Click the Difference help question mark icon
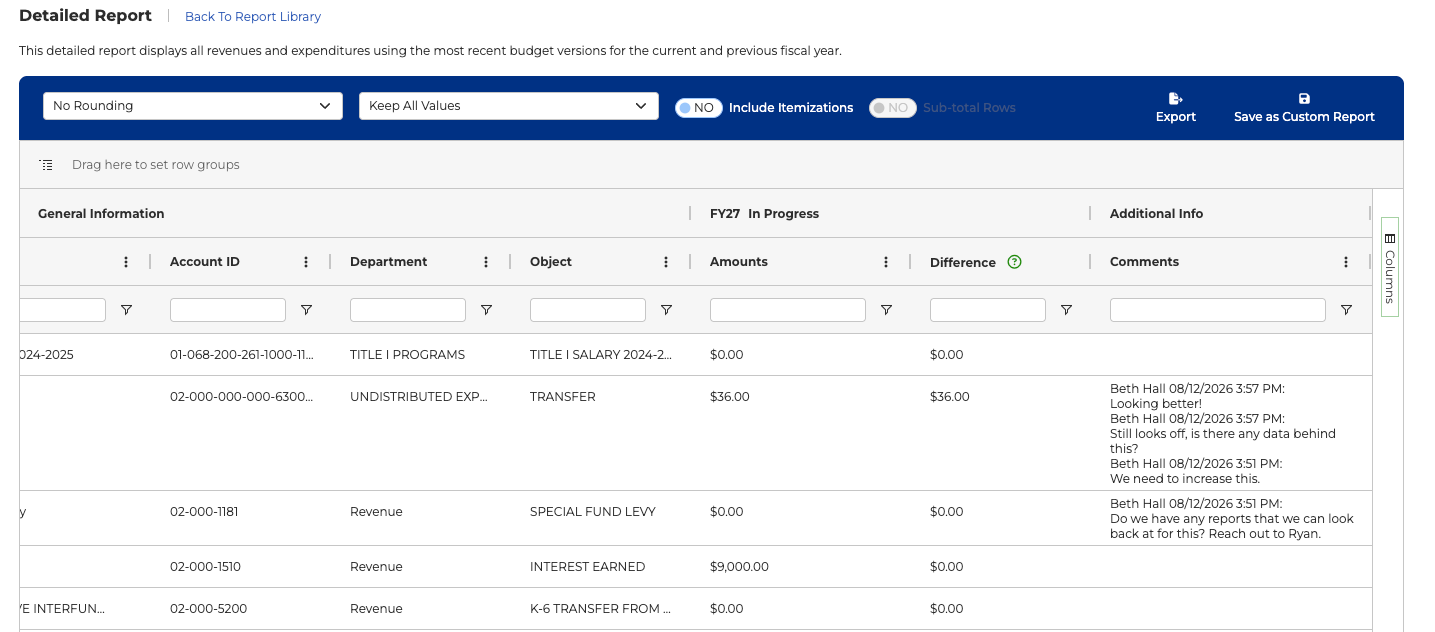 coord(1014,262)
